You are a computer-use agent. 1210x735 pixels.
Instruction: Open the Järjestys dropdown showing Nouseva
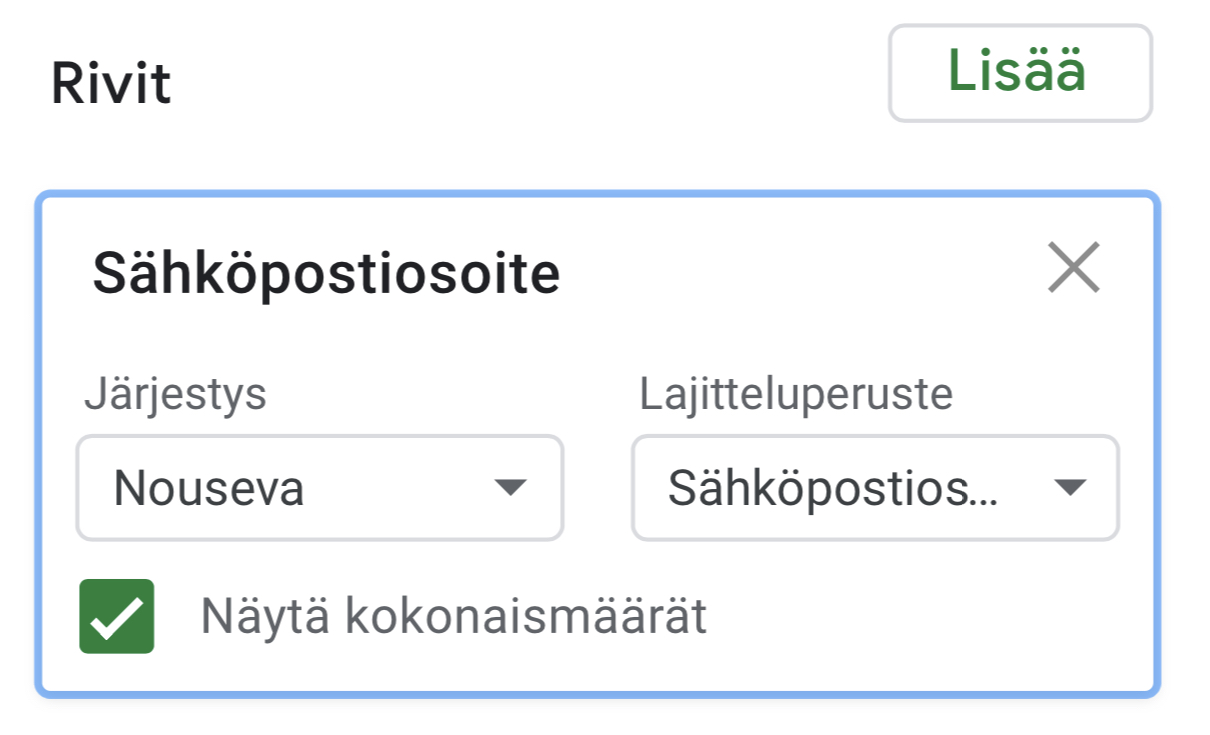tap(319, 488)
